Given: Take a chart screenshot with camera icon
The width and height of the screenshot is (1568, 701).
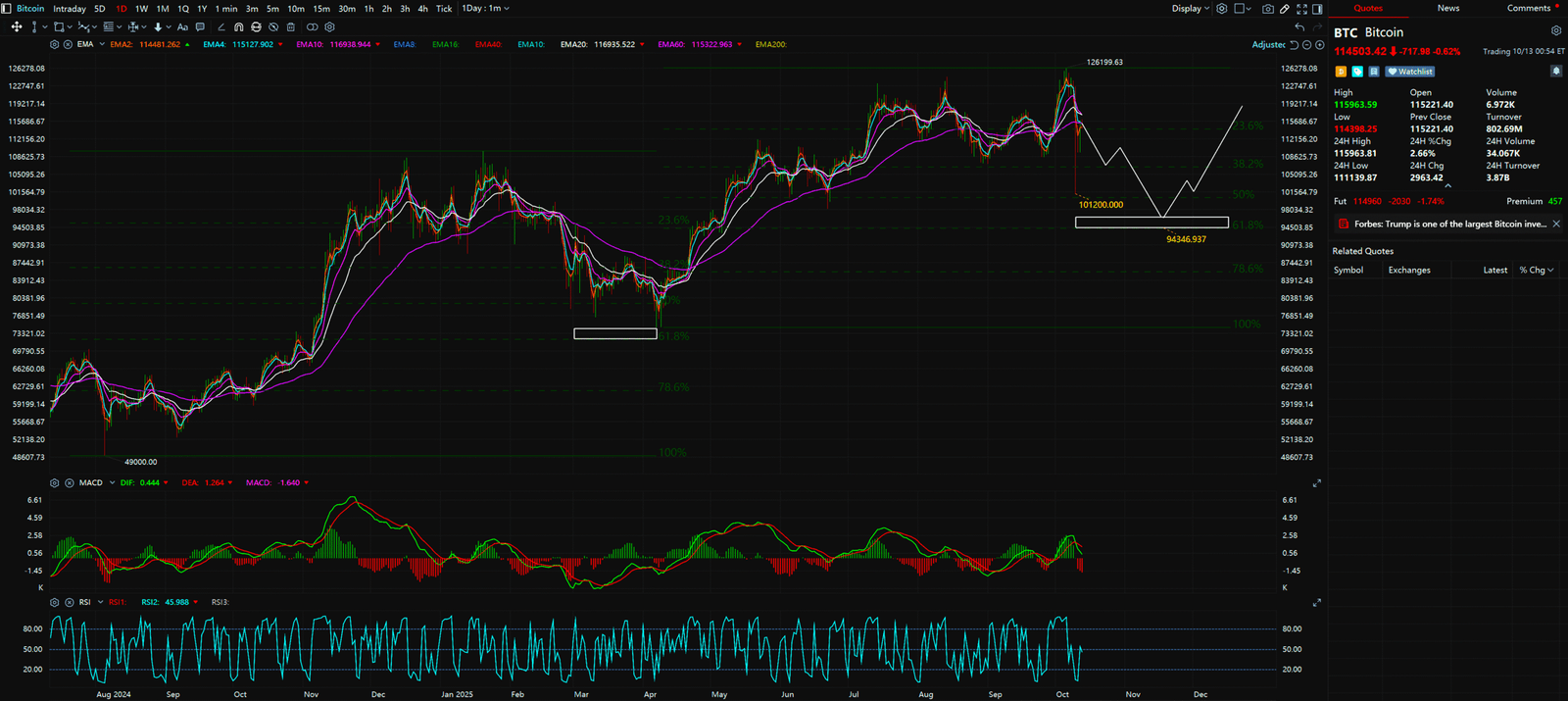Looking at the screenshot, I should 1267,9.
